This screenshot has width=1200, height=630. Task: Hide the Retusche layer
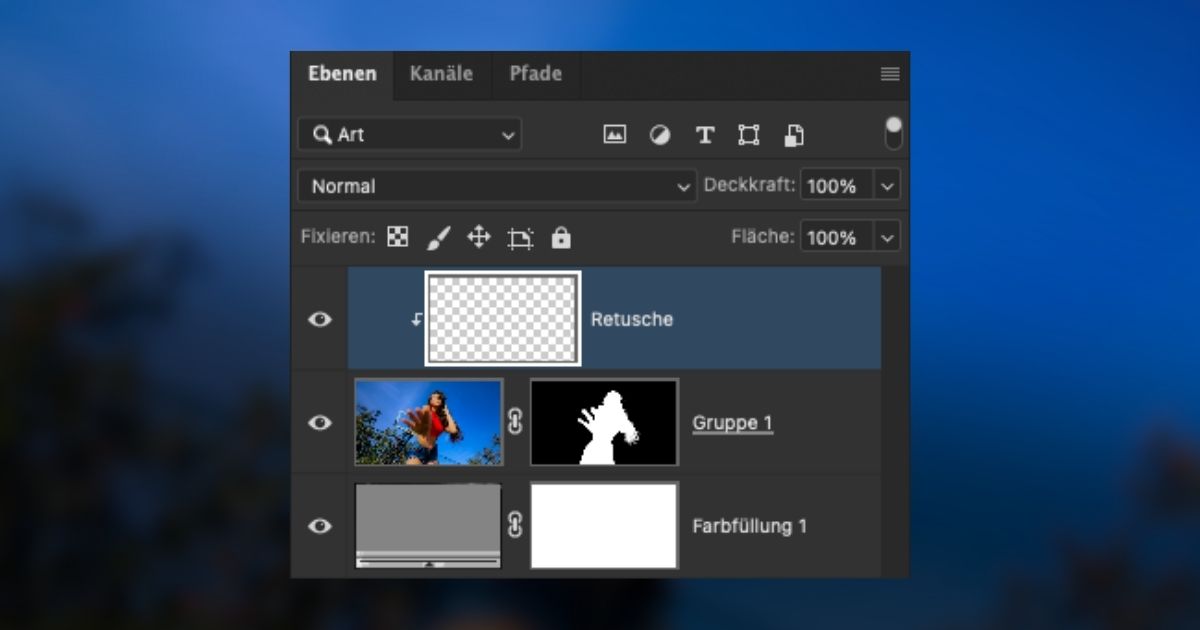pos(320,319)
